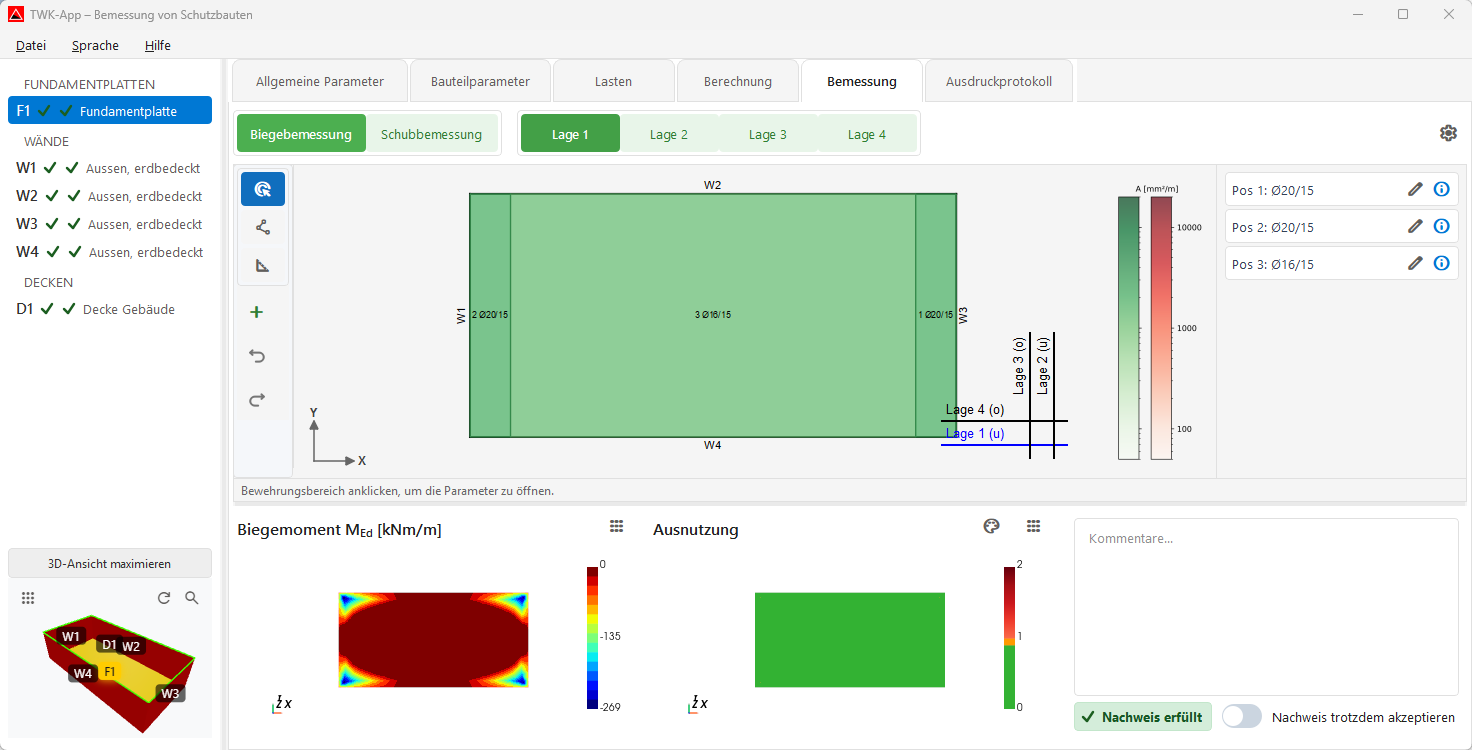Open grid menu next to Biegemoment
This screenshot has width=1472, height=750.
pos(617,527)
